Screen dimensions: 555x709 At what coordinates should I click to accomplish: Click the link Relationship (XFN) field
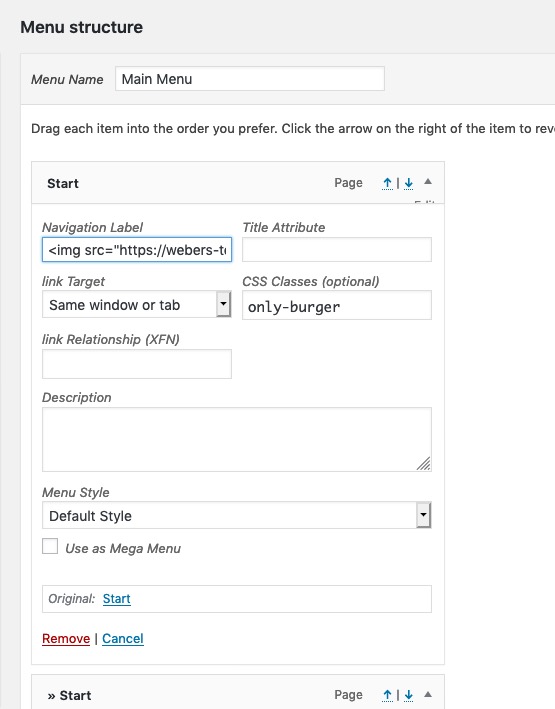(x=137, y=364)
